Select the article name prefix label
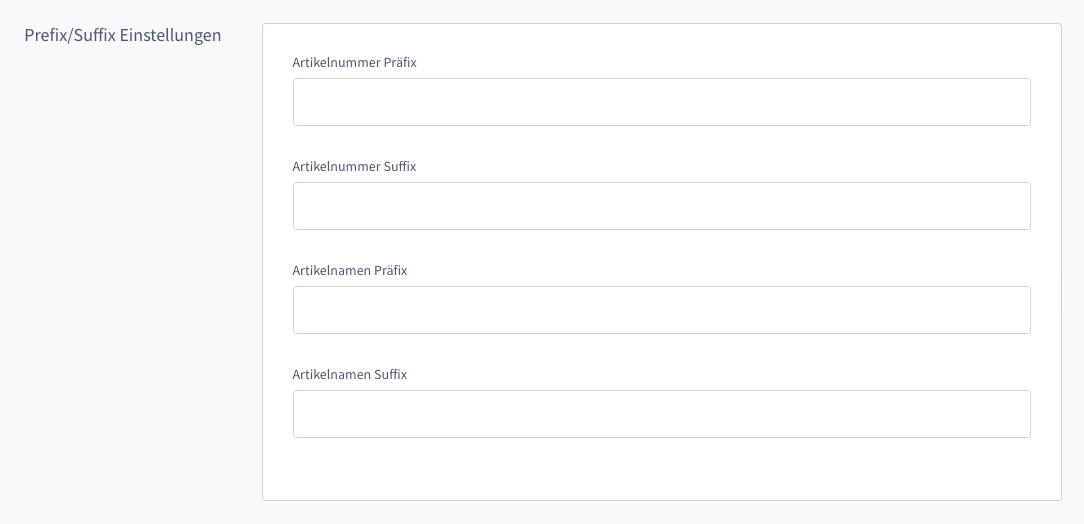 coord(350,270)
